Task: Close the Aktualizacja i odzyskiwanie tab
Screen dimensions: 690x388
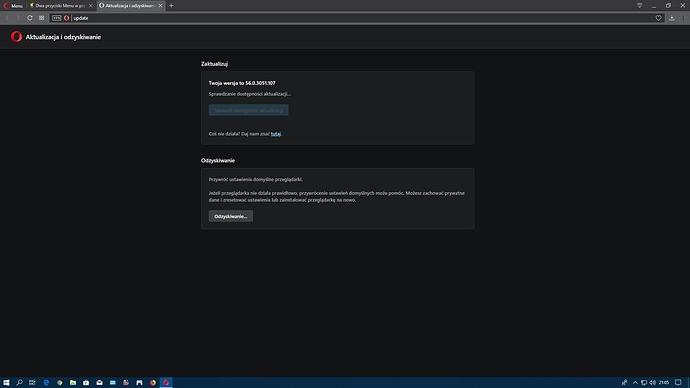Action: pos(160,6)
